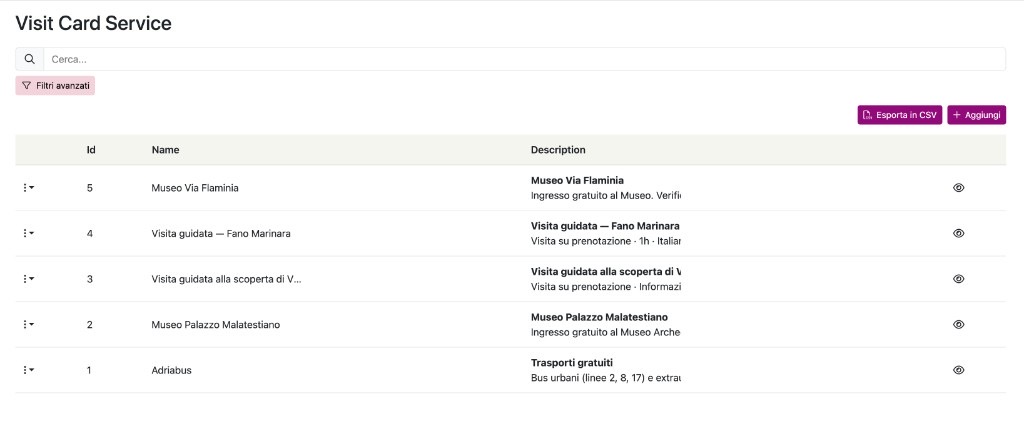Open row actions menu for Museo Via Flaminia
This screenshot has height=444, width=1024.
click(x=28, y=187)
